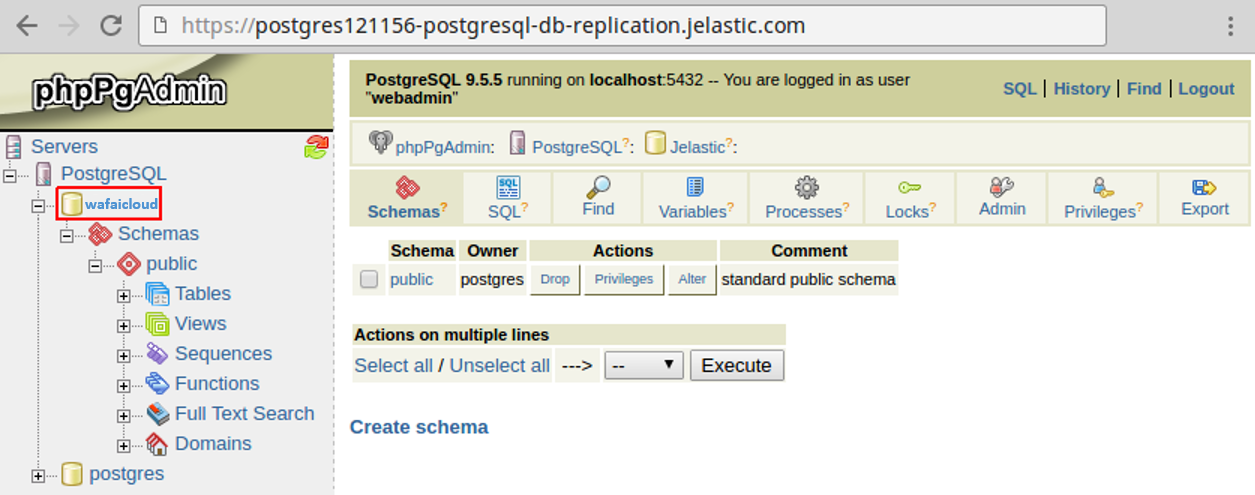Click the postgres database cylinder icon
This screenshot has height=495, width=1255.
point(72,474)
